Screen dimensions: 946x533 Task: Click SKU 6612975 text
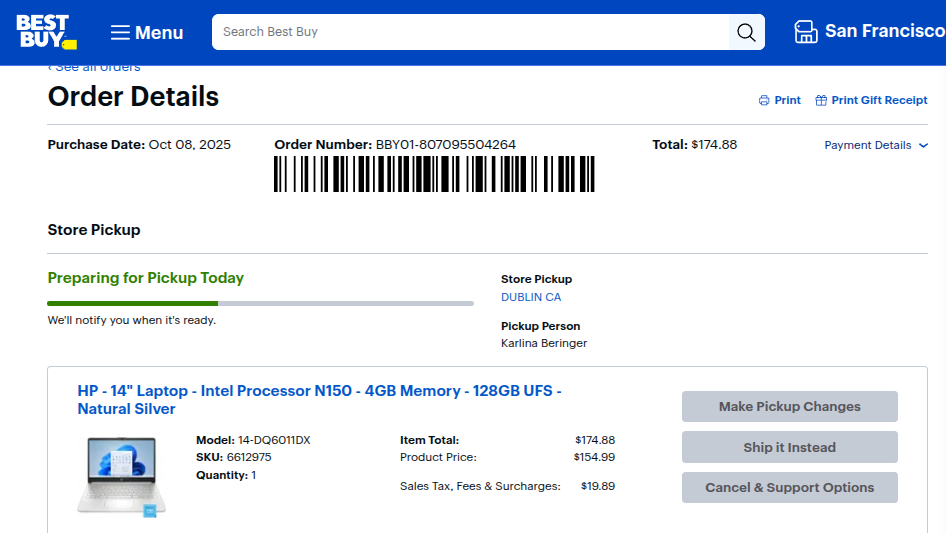tap(233, 457)
